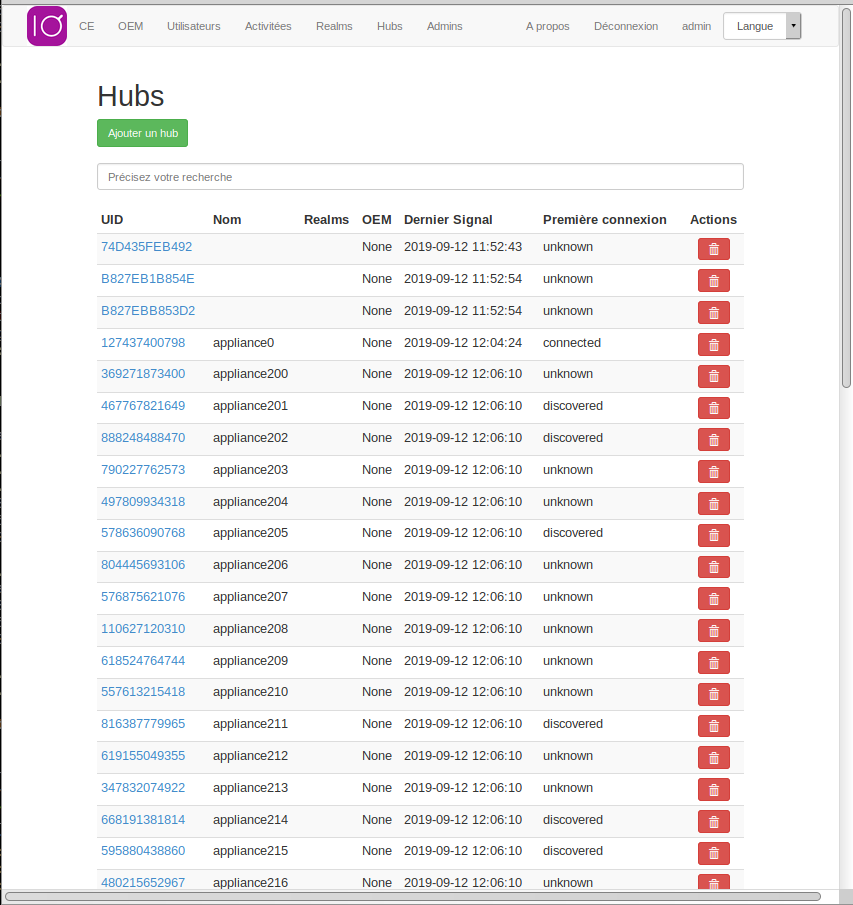This screenshot has height=905, width=853.
Task: Click trash icon for appliance207
Action: tap(713, 599)
